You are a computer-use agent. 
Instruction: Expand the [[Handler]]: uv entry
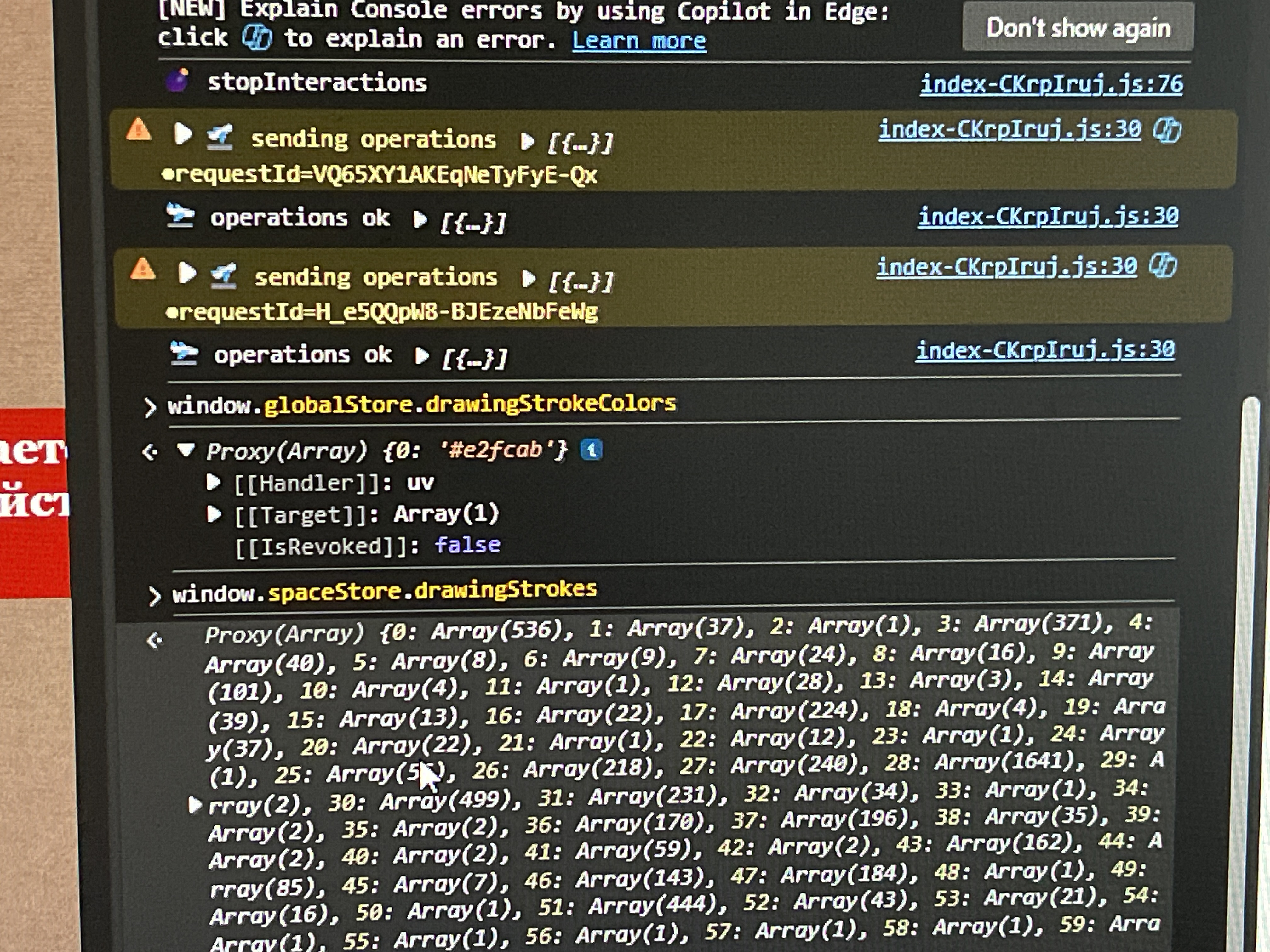coord(214,482)
